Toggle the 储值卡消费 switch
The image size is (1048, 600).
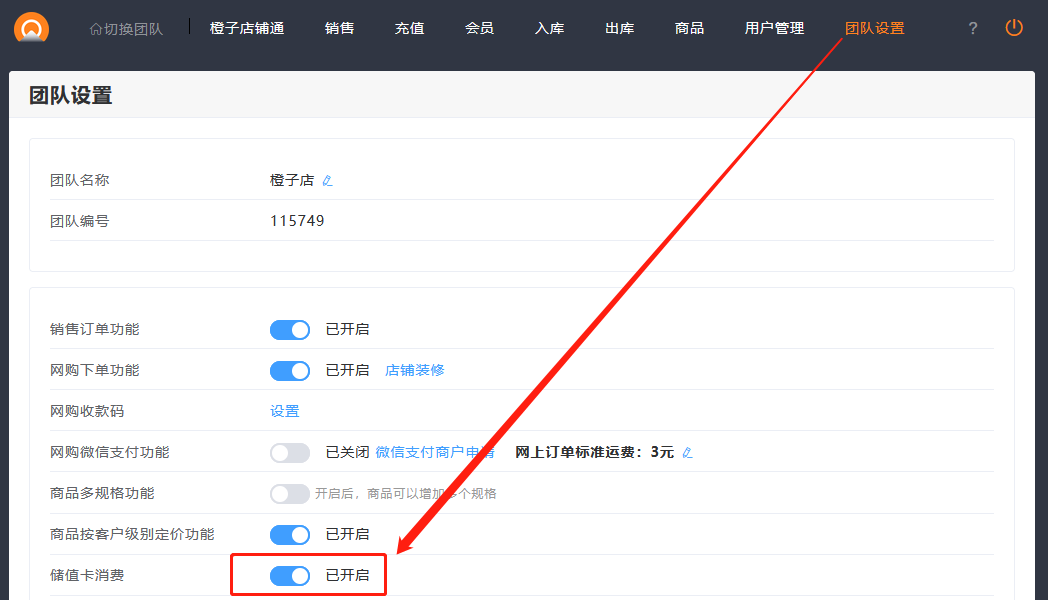pyautogui.click(x=290, y=576)
